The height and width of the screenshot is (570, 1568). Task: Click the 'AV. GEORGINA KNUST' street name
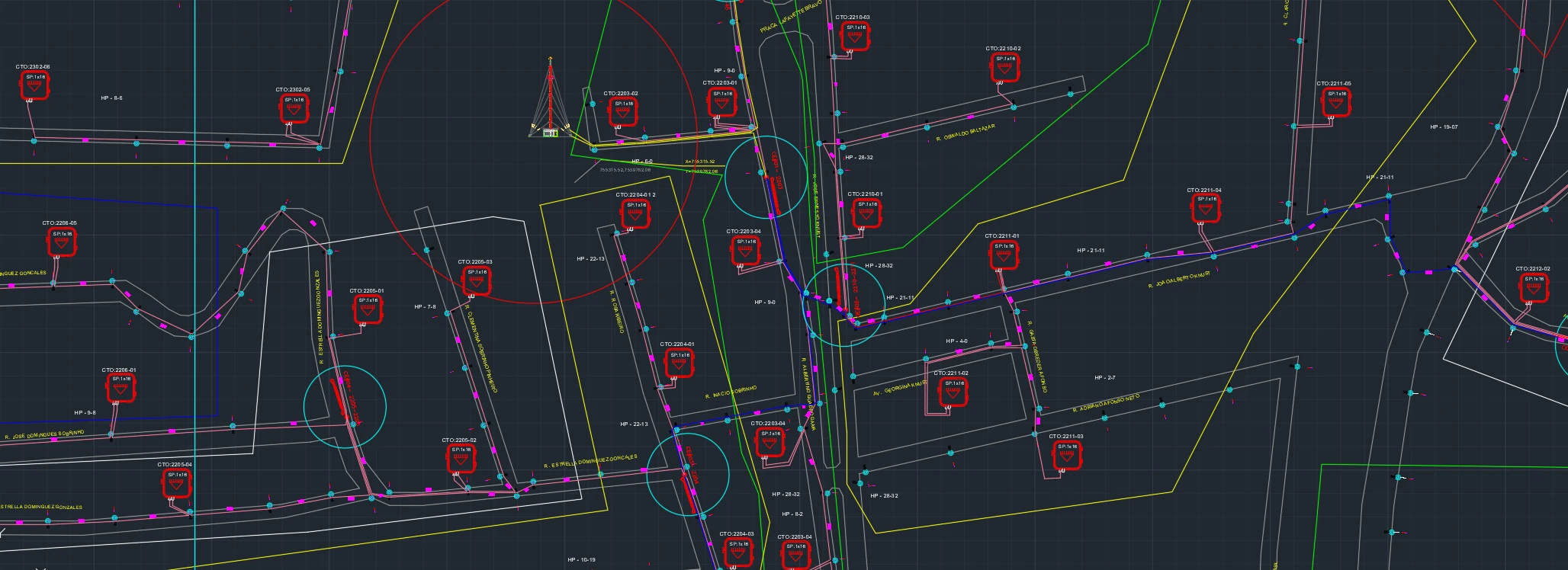[900, 388]
